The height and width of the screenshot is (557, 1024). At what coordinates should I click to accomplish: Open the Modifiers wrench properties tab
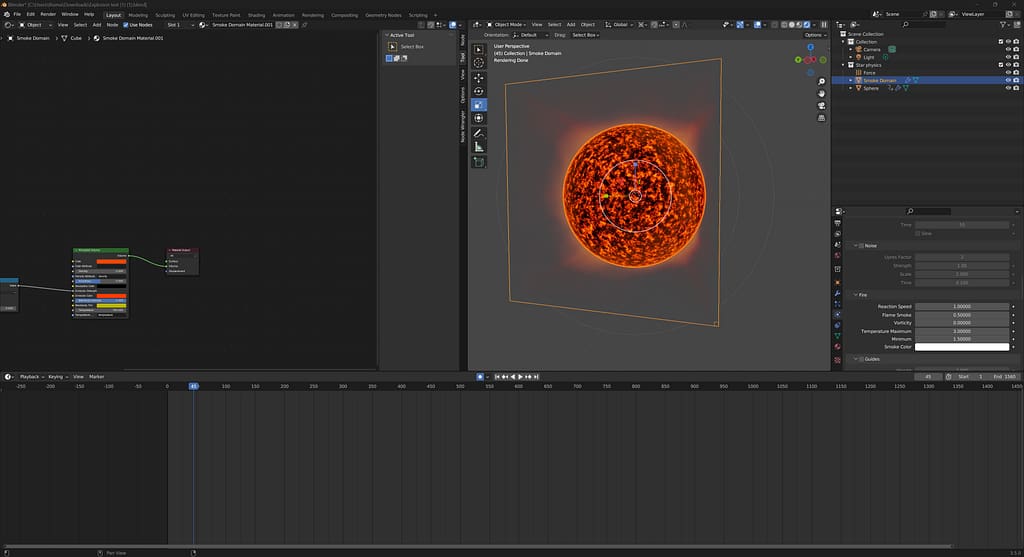[838, 295]
